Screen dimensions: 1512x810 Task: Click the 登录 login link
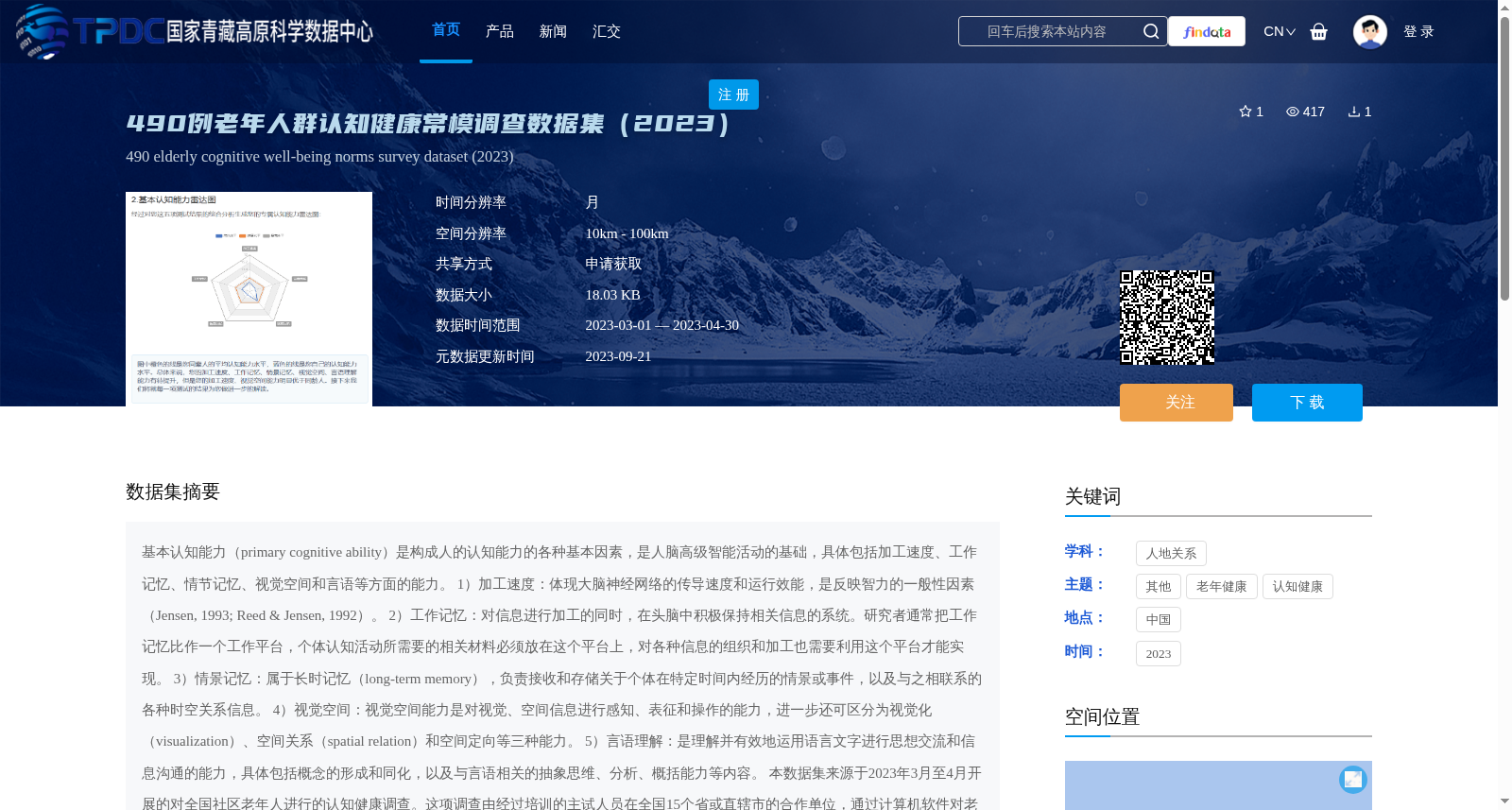tap(1418, 31)
